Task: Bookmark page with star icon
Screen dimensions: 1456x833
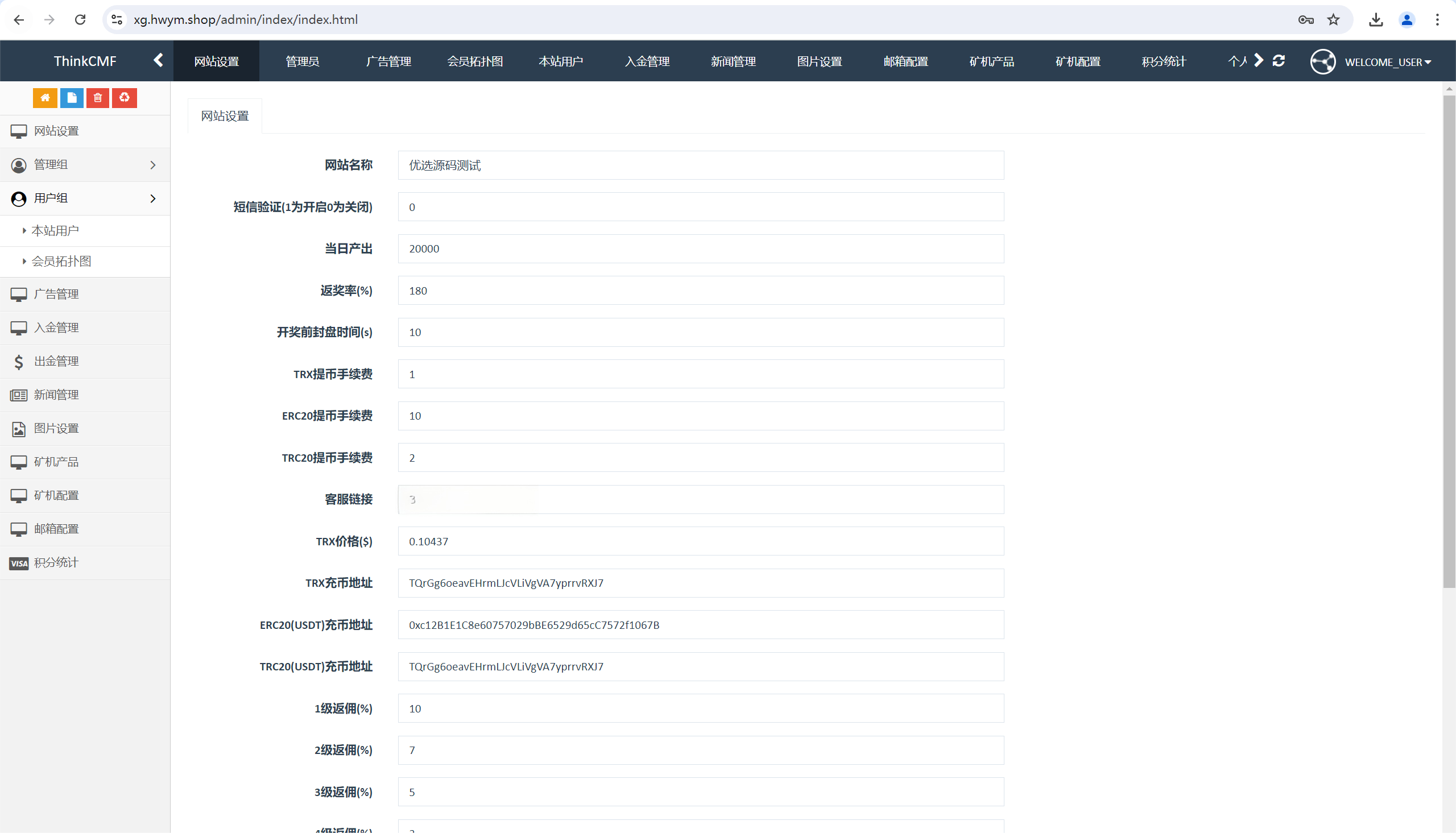Action: 1334,19
